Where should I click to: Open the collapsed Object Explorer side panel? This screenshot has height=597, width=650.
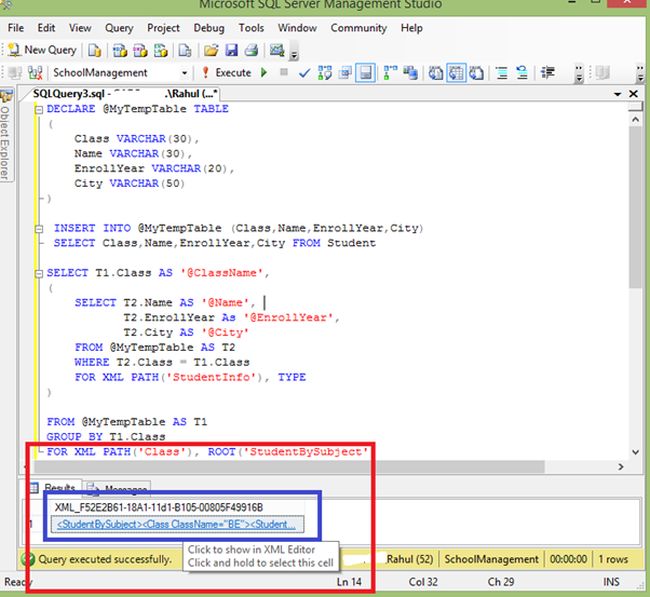6,140
